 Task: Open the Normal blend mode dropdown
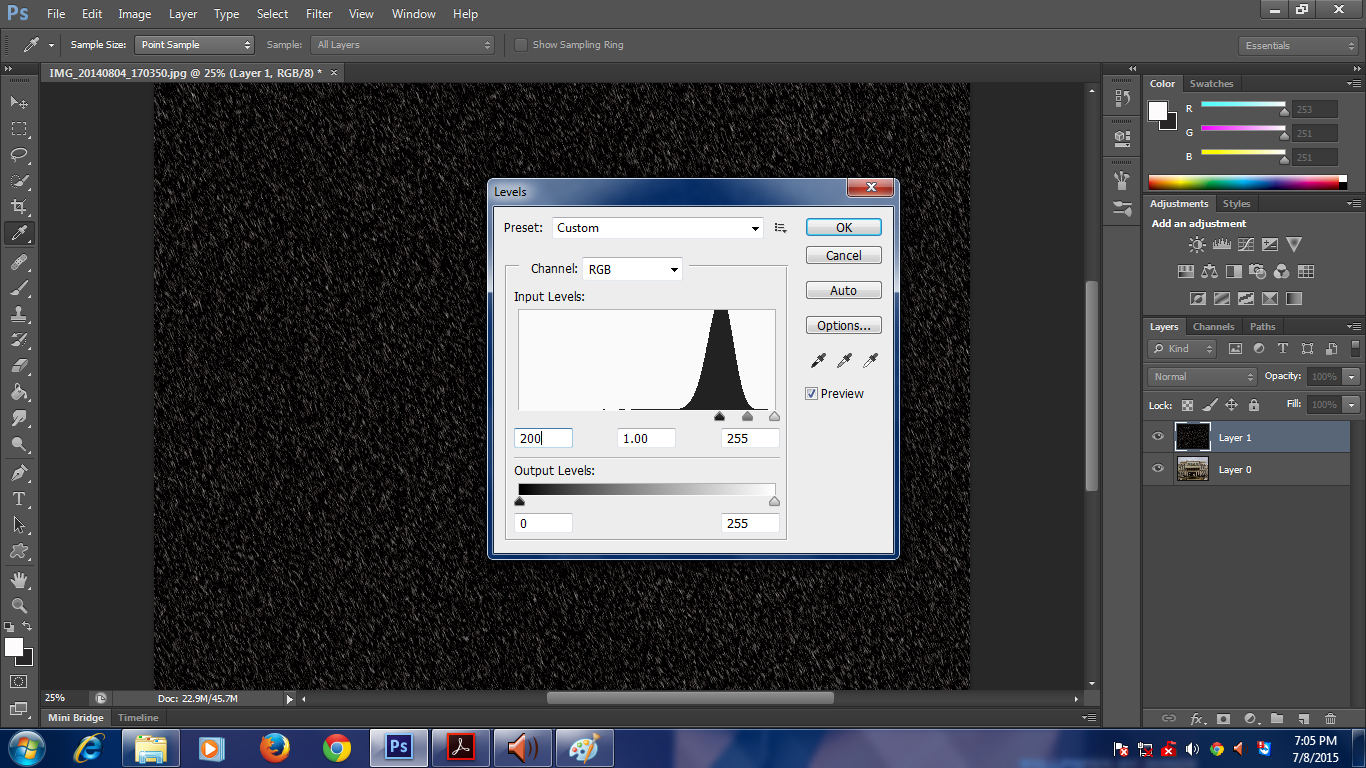1202,377
